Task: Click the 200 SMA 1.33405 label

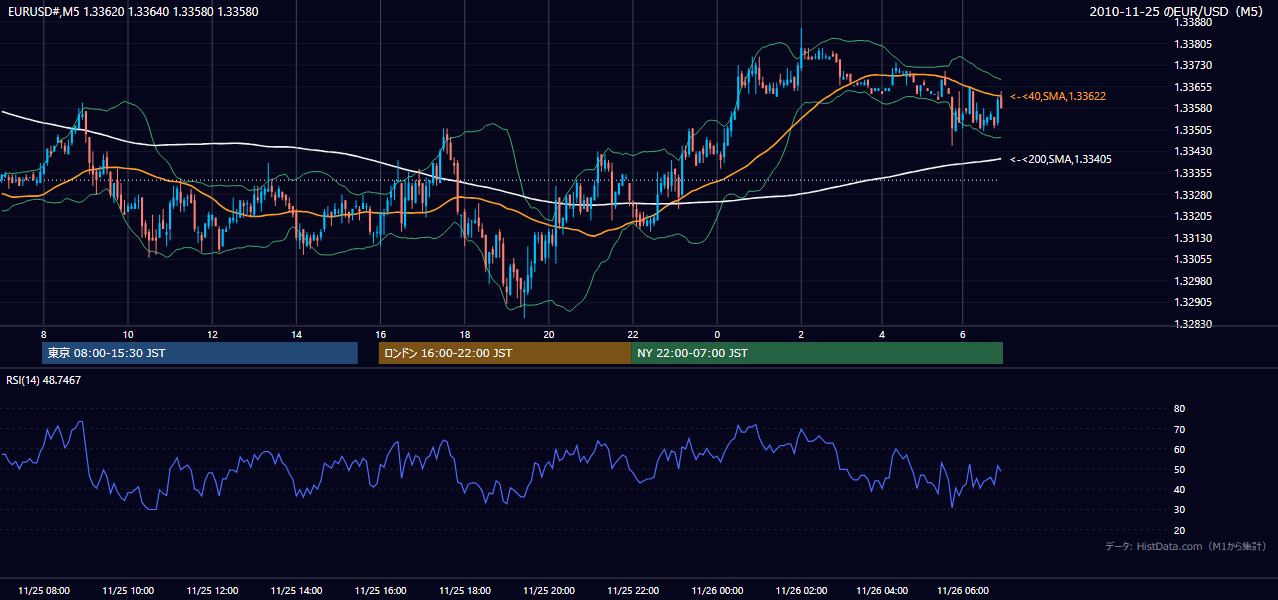Action: pos(1060,159)
